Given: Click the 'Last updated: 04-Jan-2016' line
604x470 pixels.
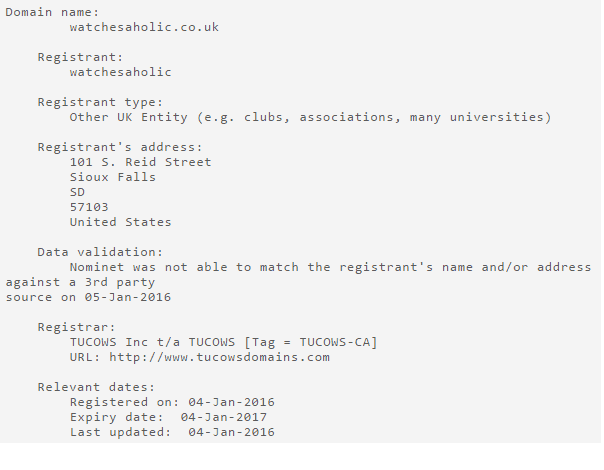Looking at the screenshot, I should [x=172, y=432].
